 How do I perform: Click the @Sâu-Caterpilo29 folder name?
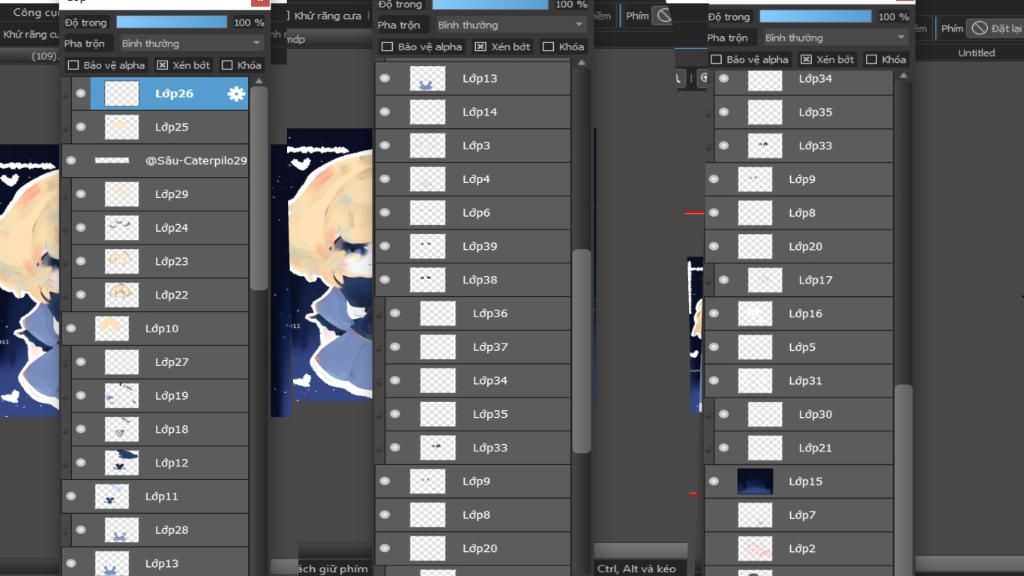coord(196,161)
